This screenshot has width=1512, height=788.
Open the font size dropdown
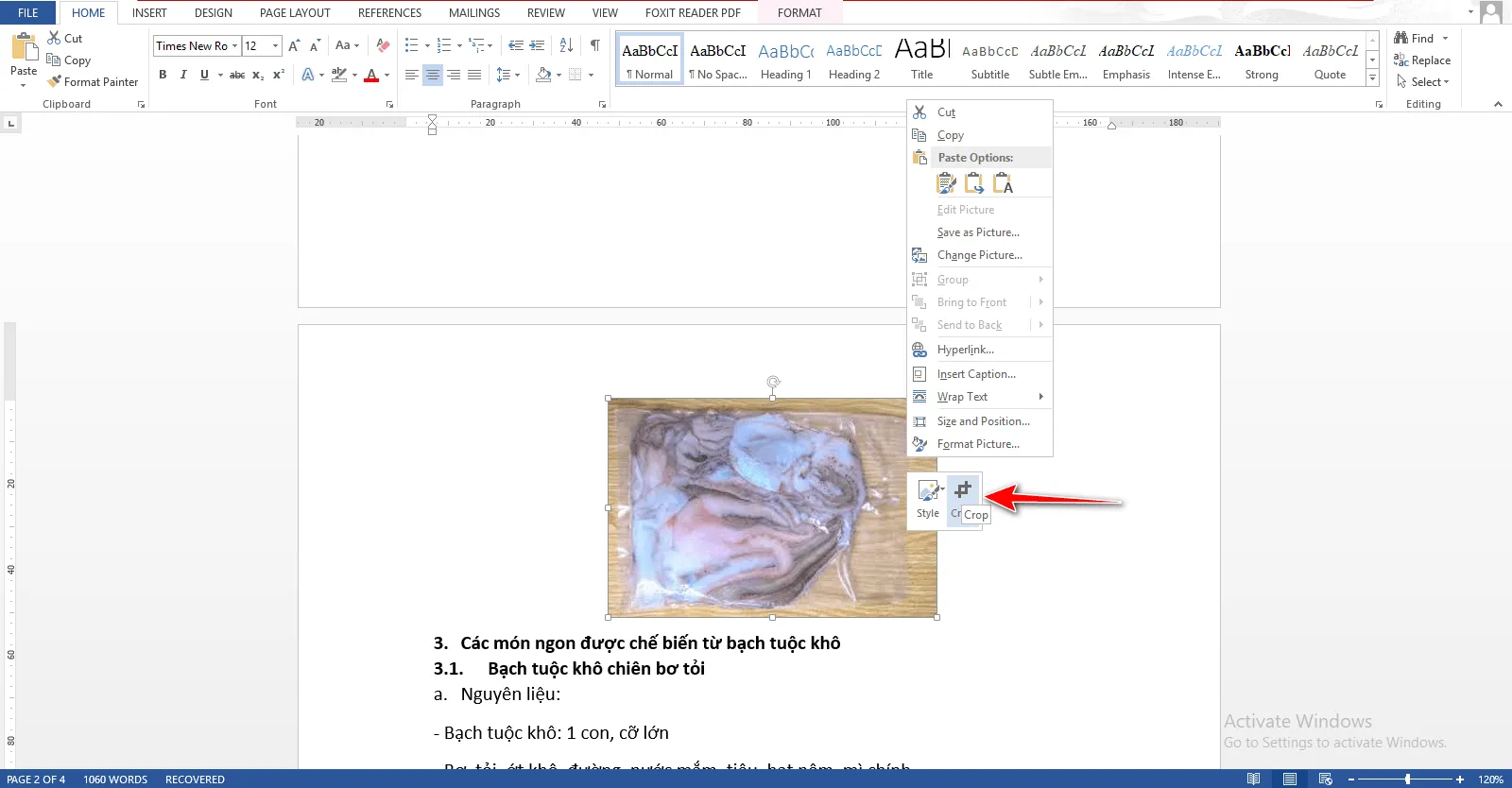(x=275, y=45)
